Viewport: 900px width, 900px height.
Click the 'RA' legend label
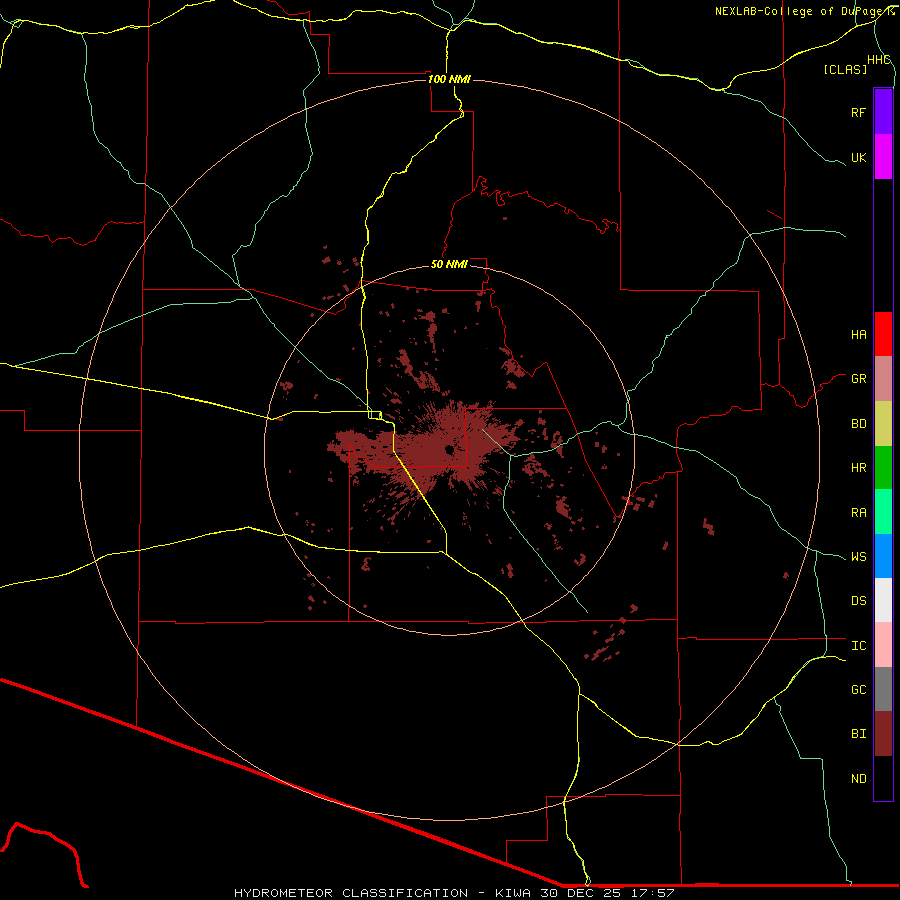[x=859, y=513]
